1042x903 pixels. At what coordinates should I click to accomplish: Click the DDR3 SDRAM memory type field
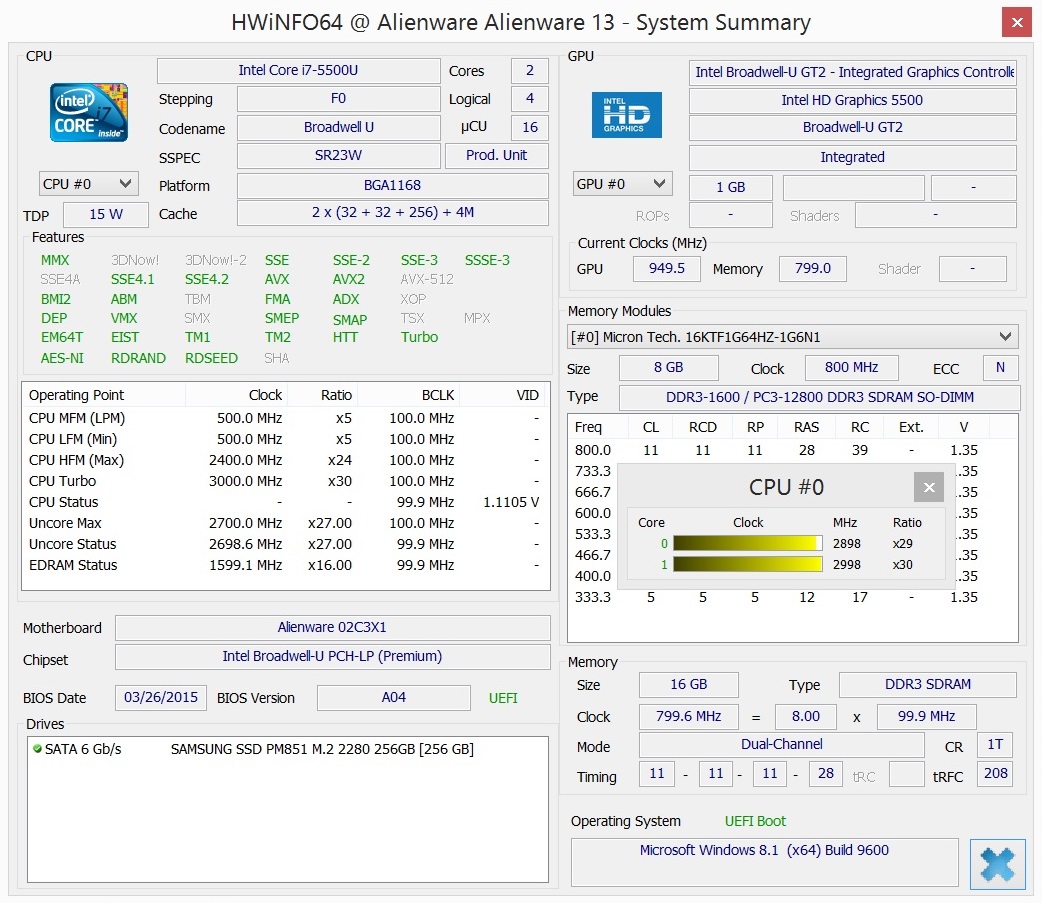pyautogui.click(x=928, y=684)
